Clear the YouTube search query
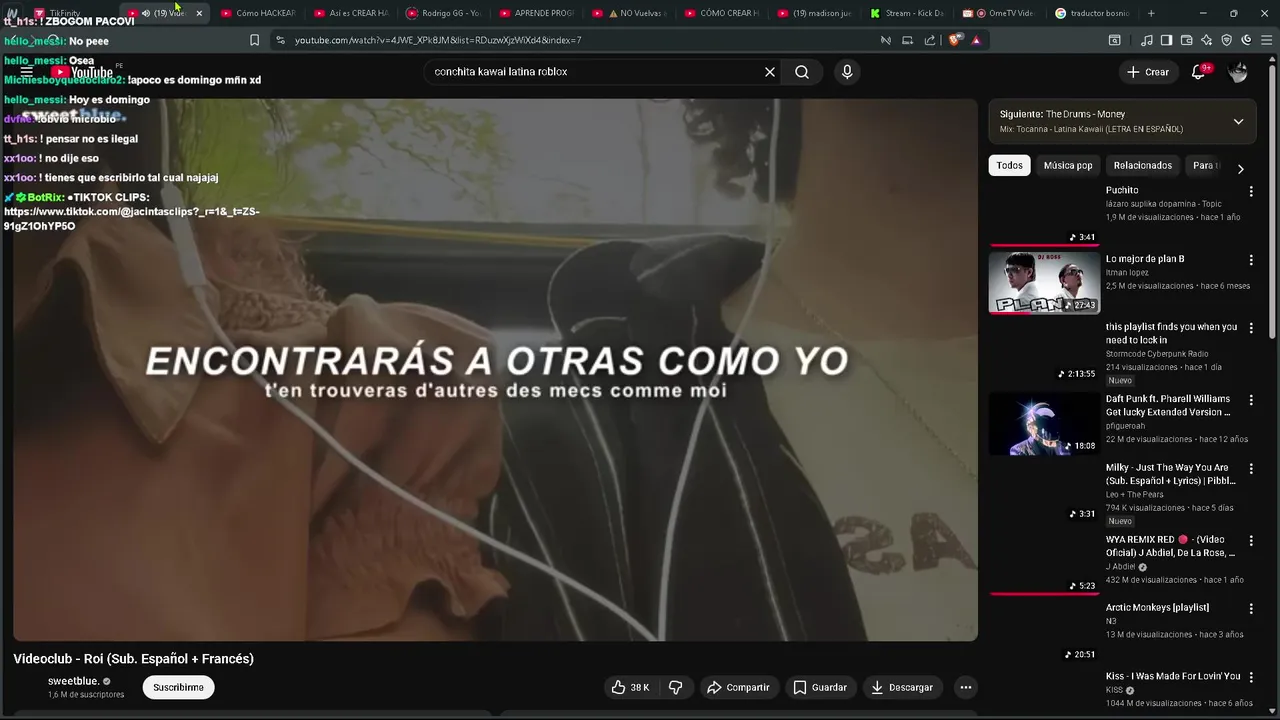1280x720 pixels. (x=770, y=72)
